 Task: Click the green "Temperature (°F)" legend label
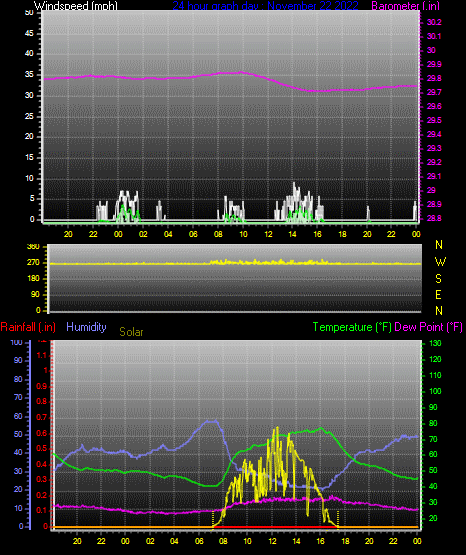point(352,327)
